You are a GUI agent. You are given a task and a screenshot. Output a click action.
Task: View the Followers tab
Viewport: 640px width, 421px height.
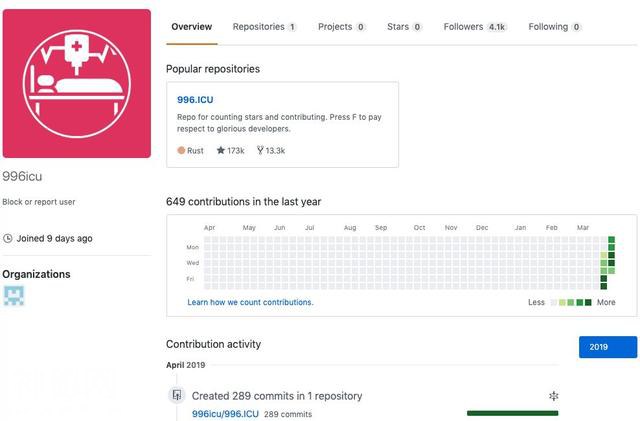[475, 27]
